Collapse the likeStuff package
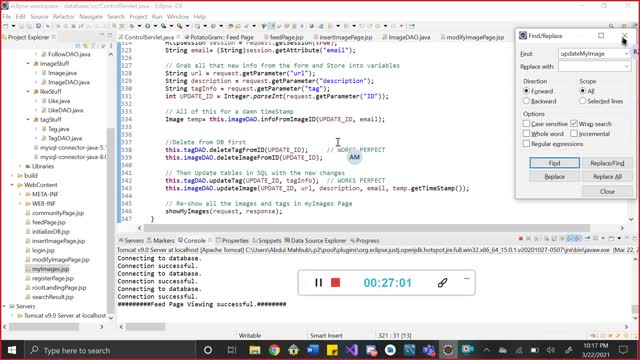640x360 pixels. pyautogui.click(x=28, y=91)
